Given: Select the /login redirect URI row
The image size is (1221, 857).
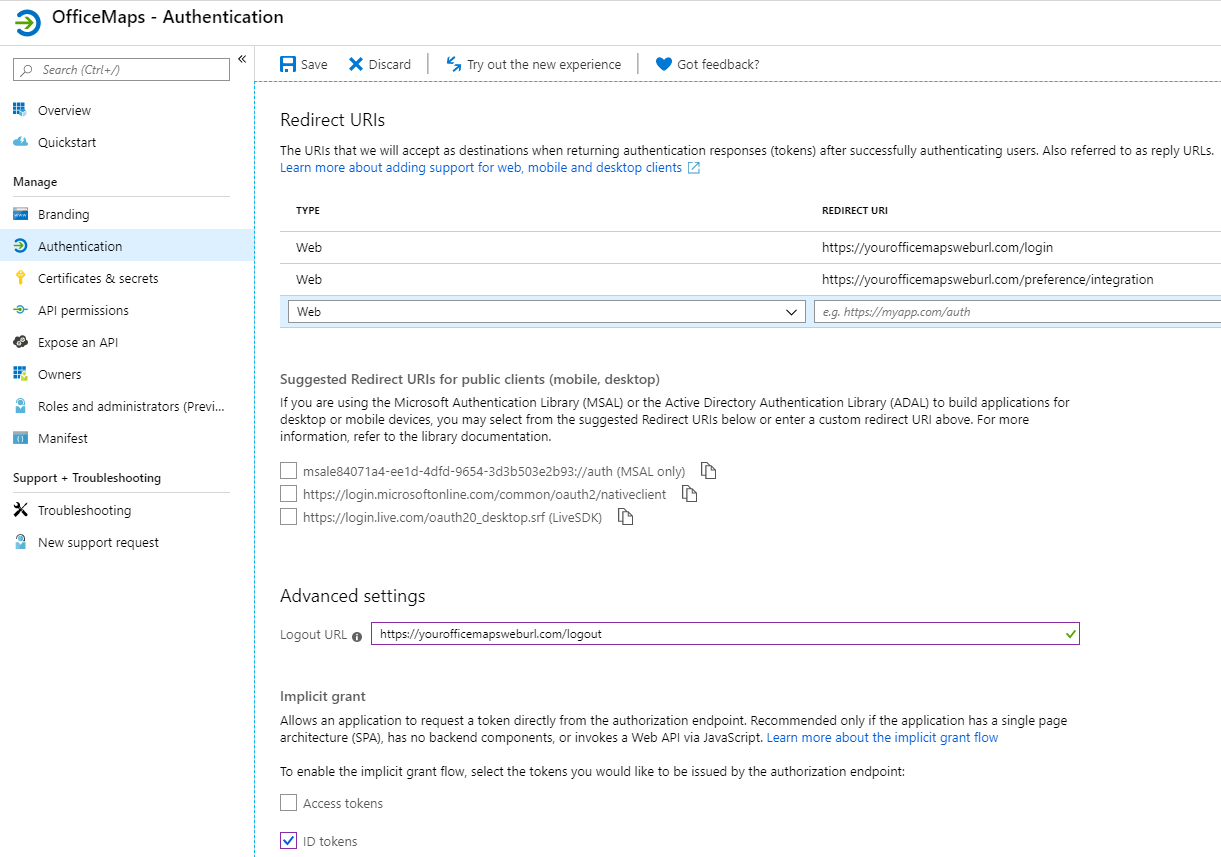Looking at the screenshot, I should click(x=750, y=247).
